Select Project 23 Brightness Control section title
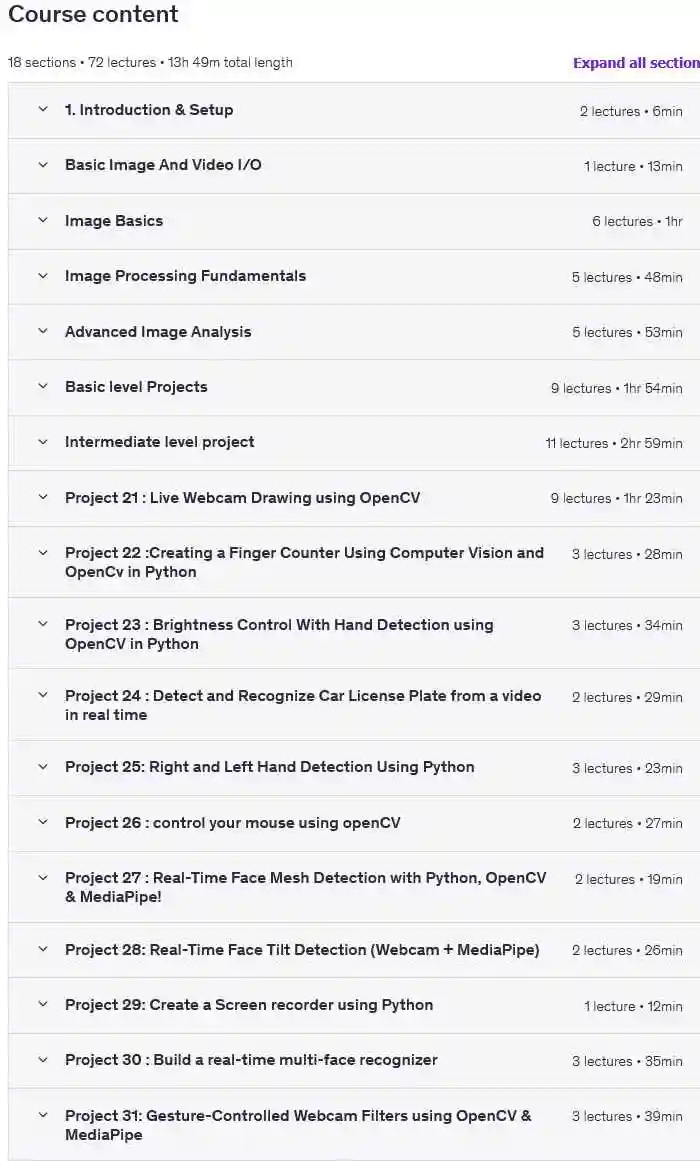 [x=279, y=634]
